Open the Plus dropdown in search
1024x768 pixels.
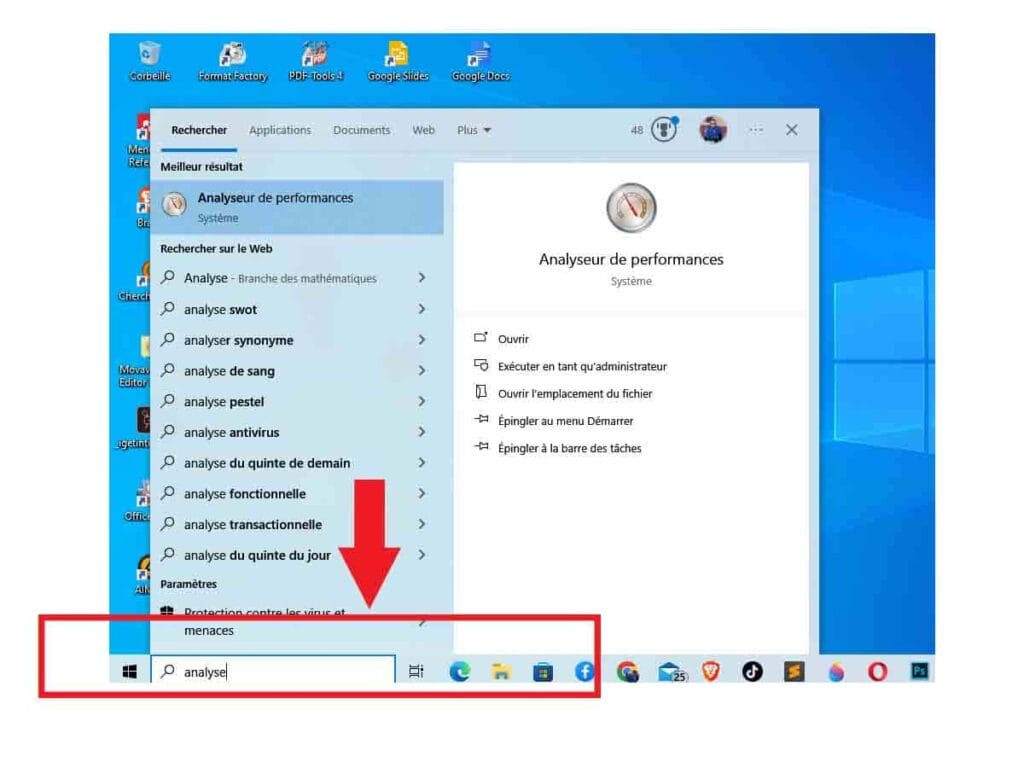(473, 130)
